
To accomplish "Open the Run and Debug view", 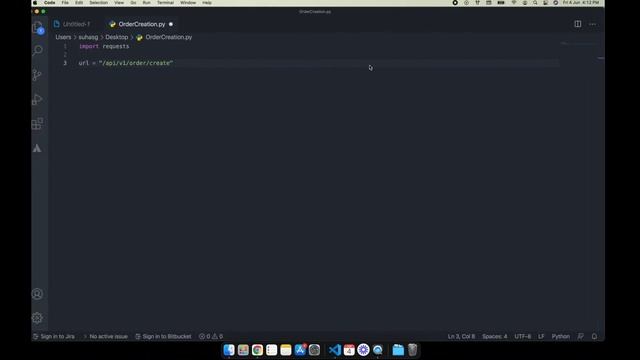I will tap(37, 99).
